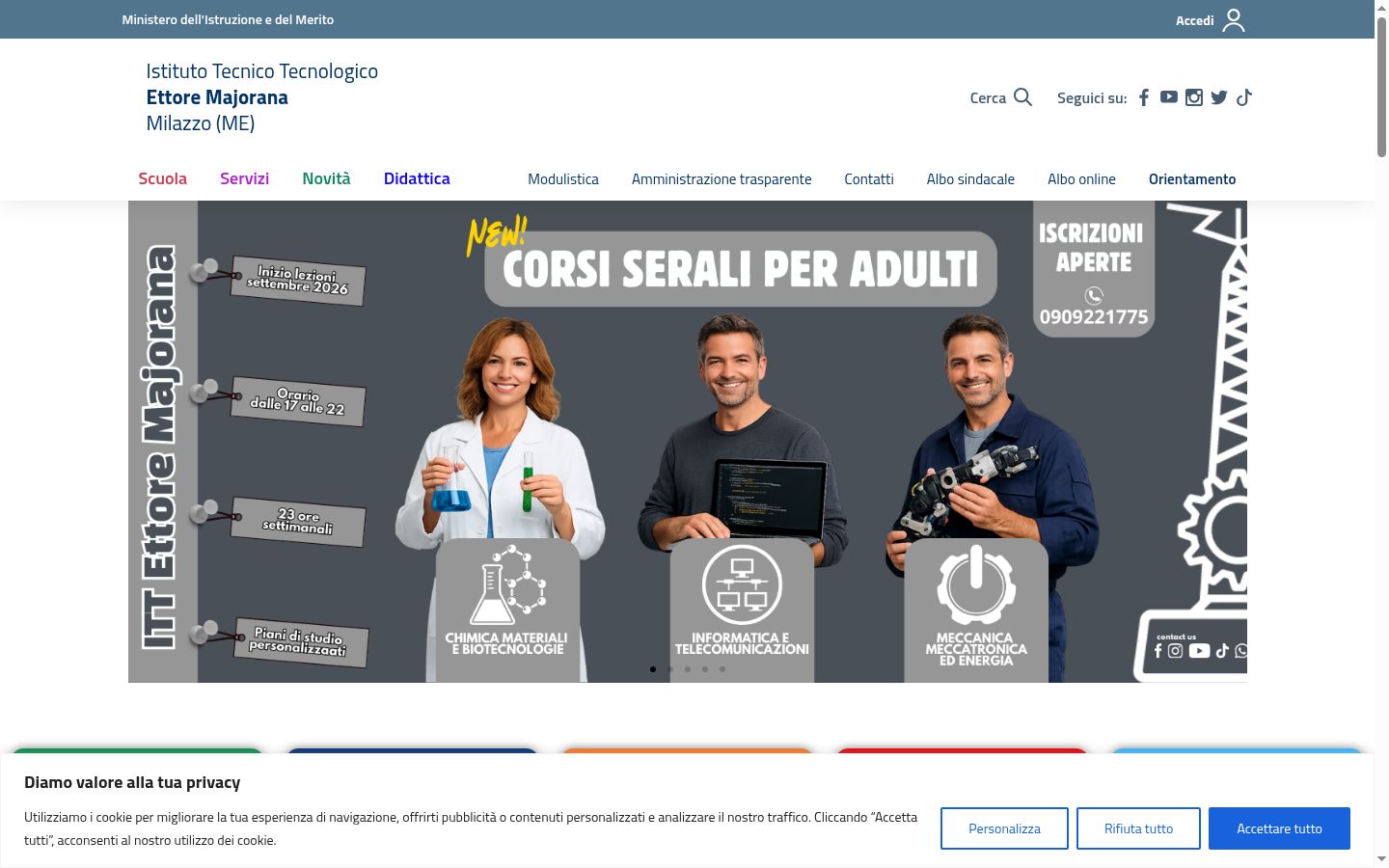Open the Contatti link
1389x868 pixels.
[x=869, y=179]
